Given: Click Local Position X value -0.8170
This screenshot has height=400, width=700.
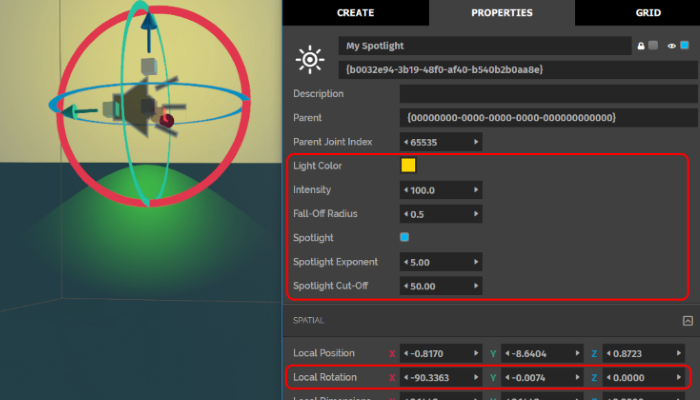Looking at the screenshot, I should [x=427, y=354].
